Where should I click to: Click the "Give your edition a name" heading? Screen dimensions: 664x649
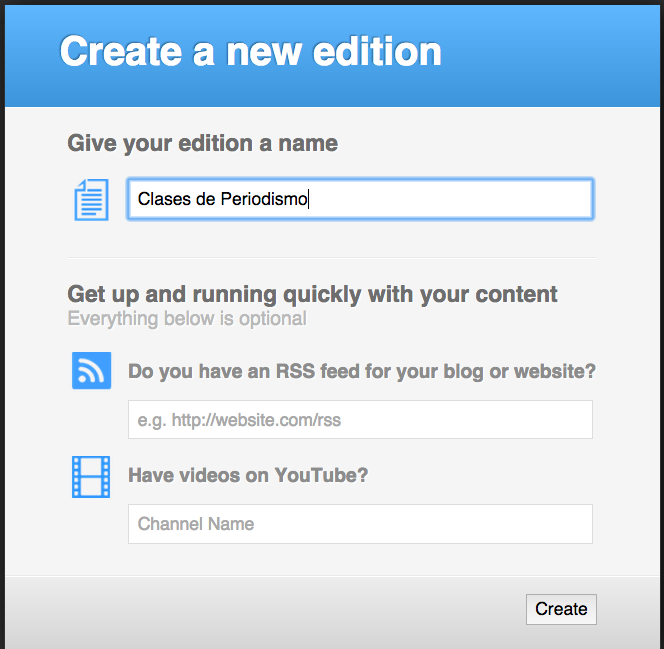[x=202, y=143]
